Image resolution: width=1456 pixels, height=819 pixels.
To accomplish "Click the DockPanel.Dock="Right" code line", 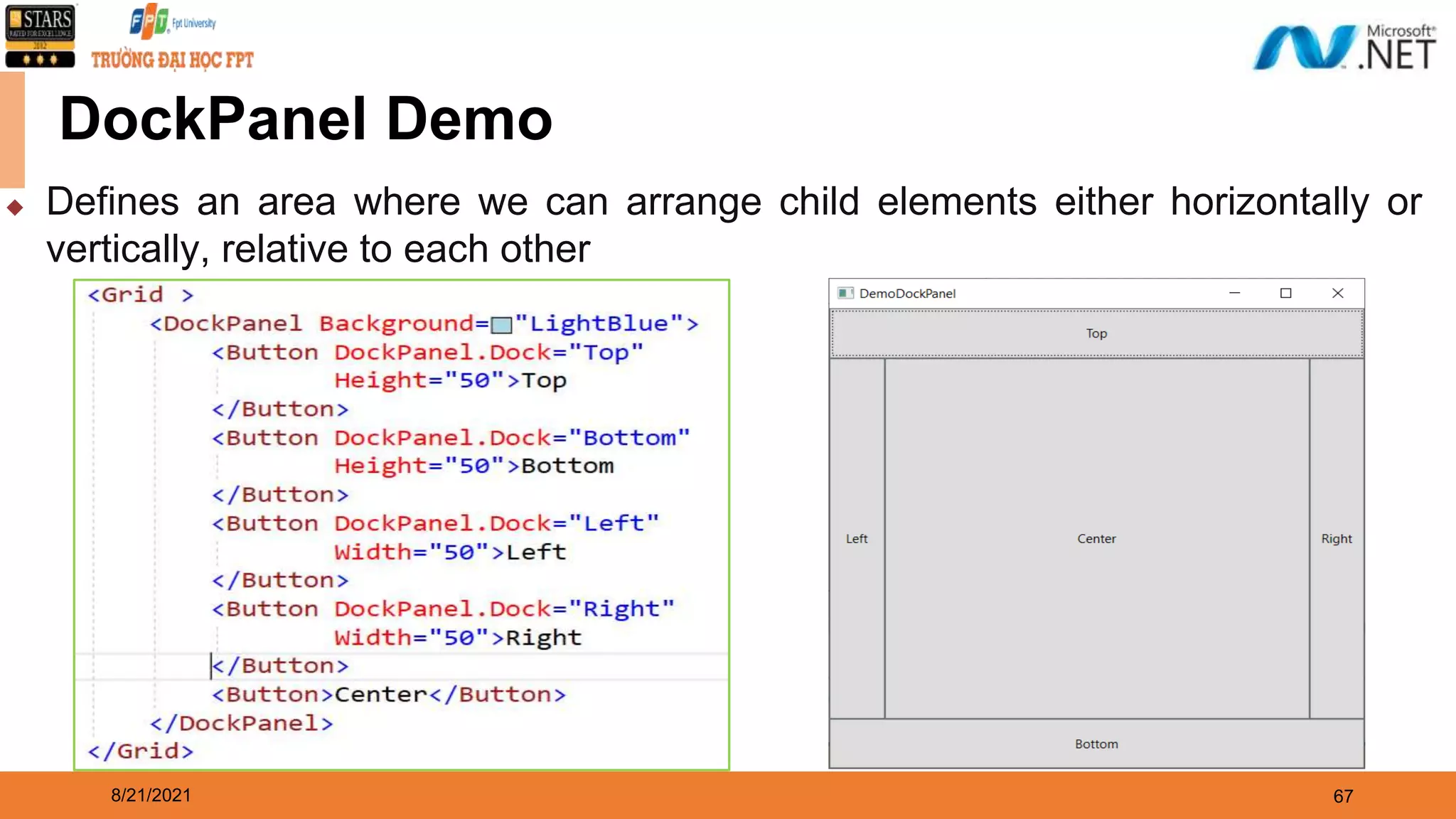I will 443,609.
